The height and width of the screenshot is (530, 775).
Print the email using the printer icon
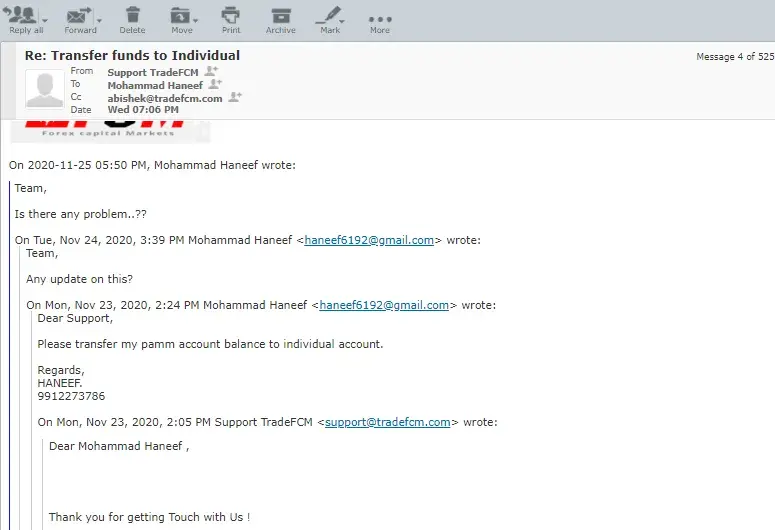[231, 15]
